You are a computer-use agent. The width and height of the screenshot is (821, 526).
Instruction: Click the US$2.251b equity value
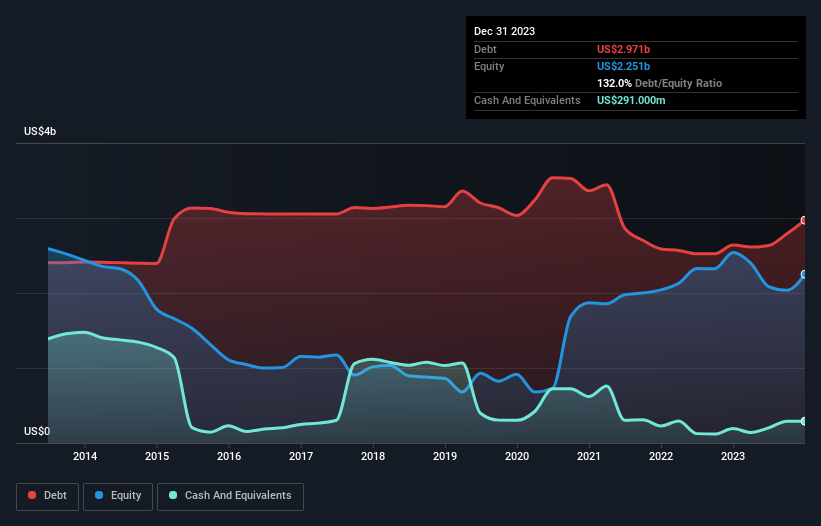tap(623, 66)
